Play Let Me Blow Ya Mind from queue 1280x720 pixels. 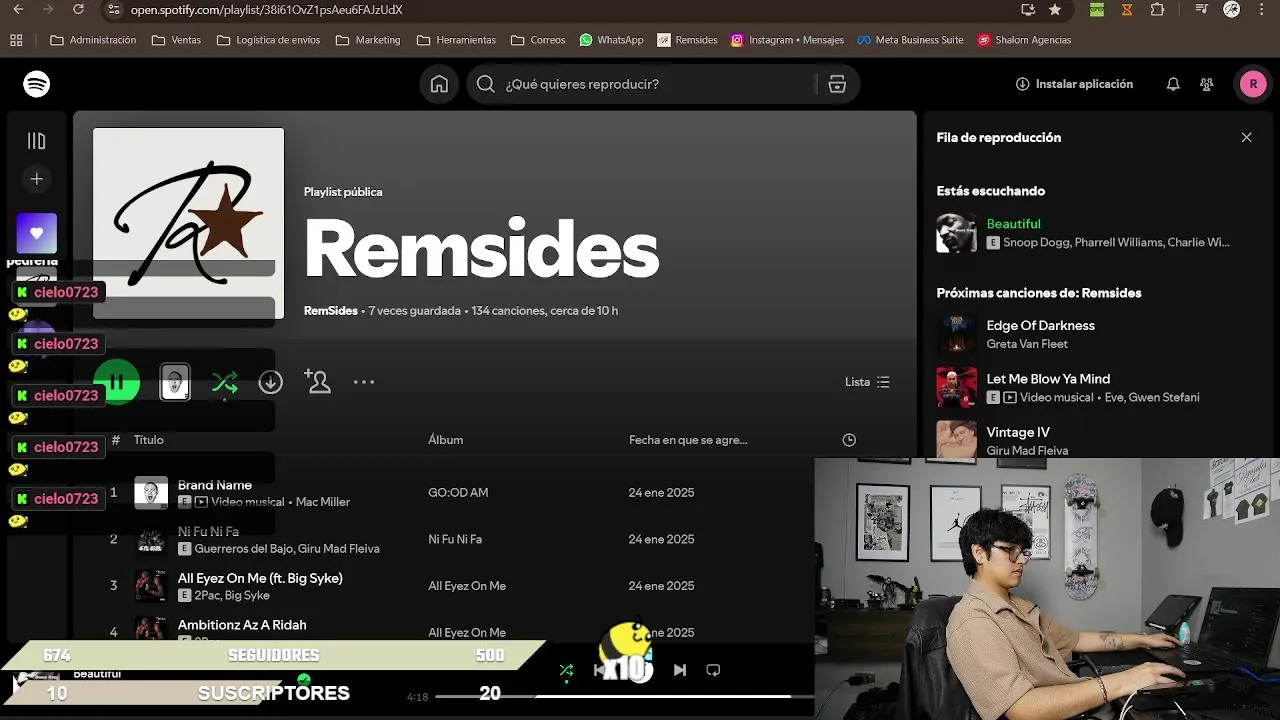pyautogui.click(x=1048, y=379)
